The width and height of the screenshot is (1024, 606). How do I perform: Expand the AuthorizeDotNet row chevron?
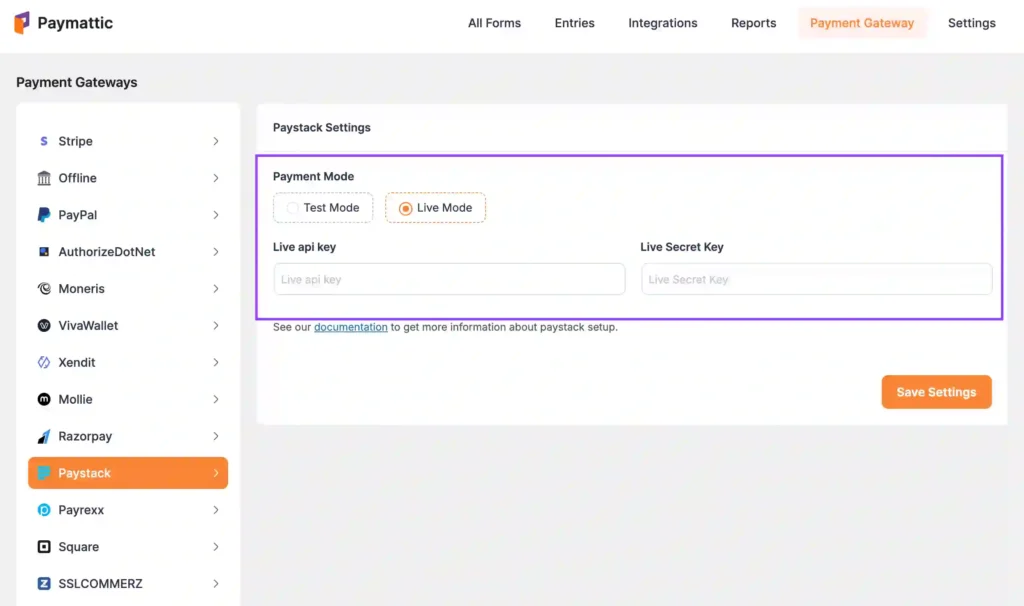click(x=216, y=251)
